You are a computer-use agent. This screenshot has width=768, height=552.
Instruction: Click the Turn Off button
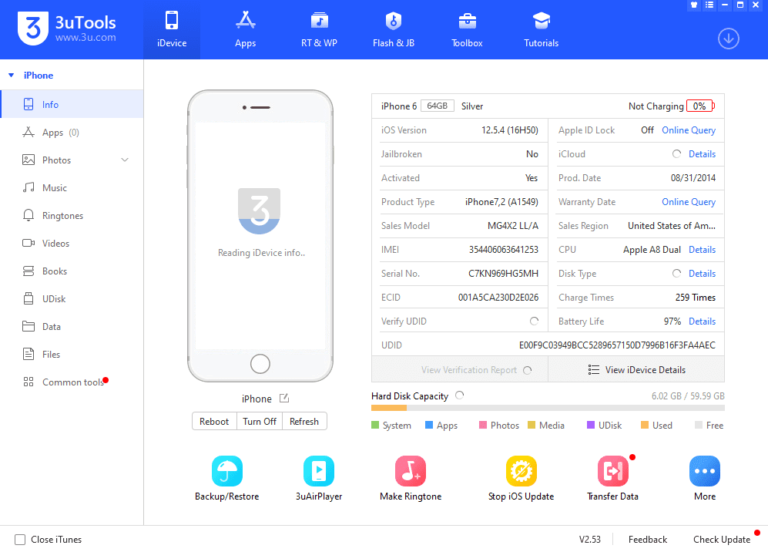(x=260, y=421)
